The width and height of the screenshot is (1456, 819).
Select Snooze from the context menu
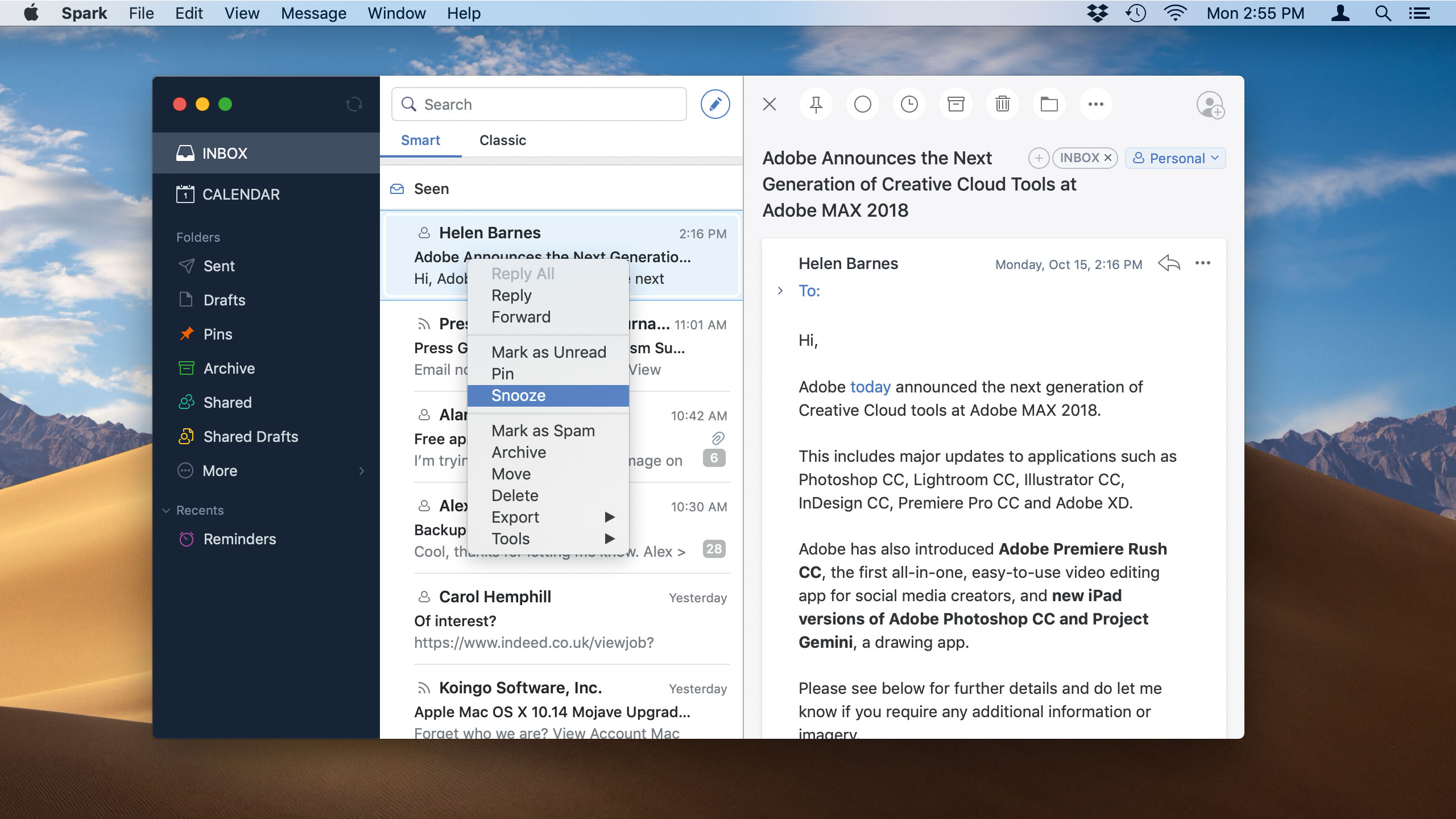[x=548, y=395]
